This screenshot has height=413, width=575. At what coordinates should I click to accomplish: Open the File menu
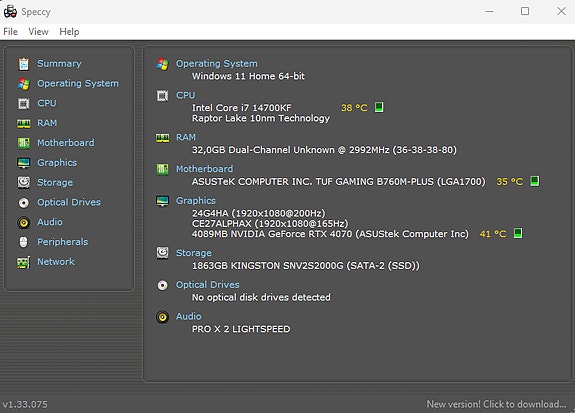(x=10, y=32)
